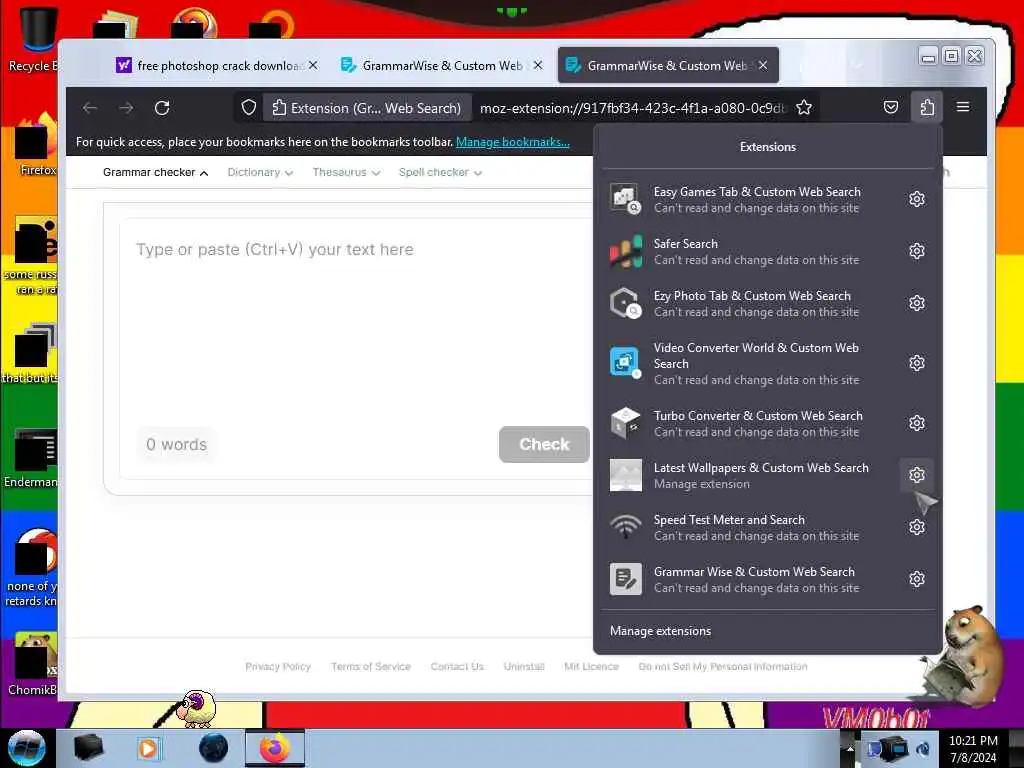The height and width of the screenshot is (768, 1024).
Task: Reload the current page
Action: (x=162, y=108)
